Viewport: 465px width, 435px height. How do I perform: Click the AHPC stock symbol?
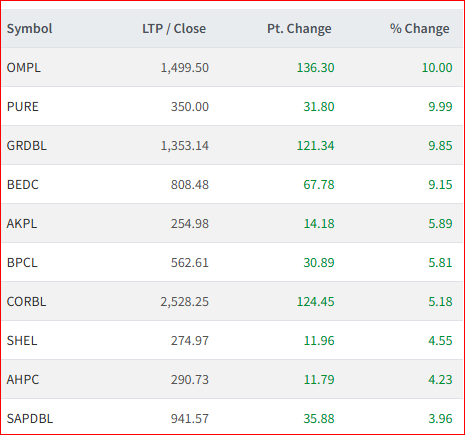click(x=23, y=380)
